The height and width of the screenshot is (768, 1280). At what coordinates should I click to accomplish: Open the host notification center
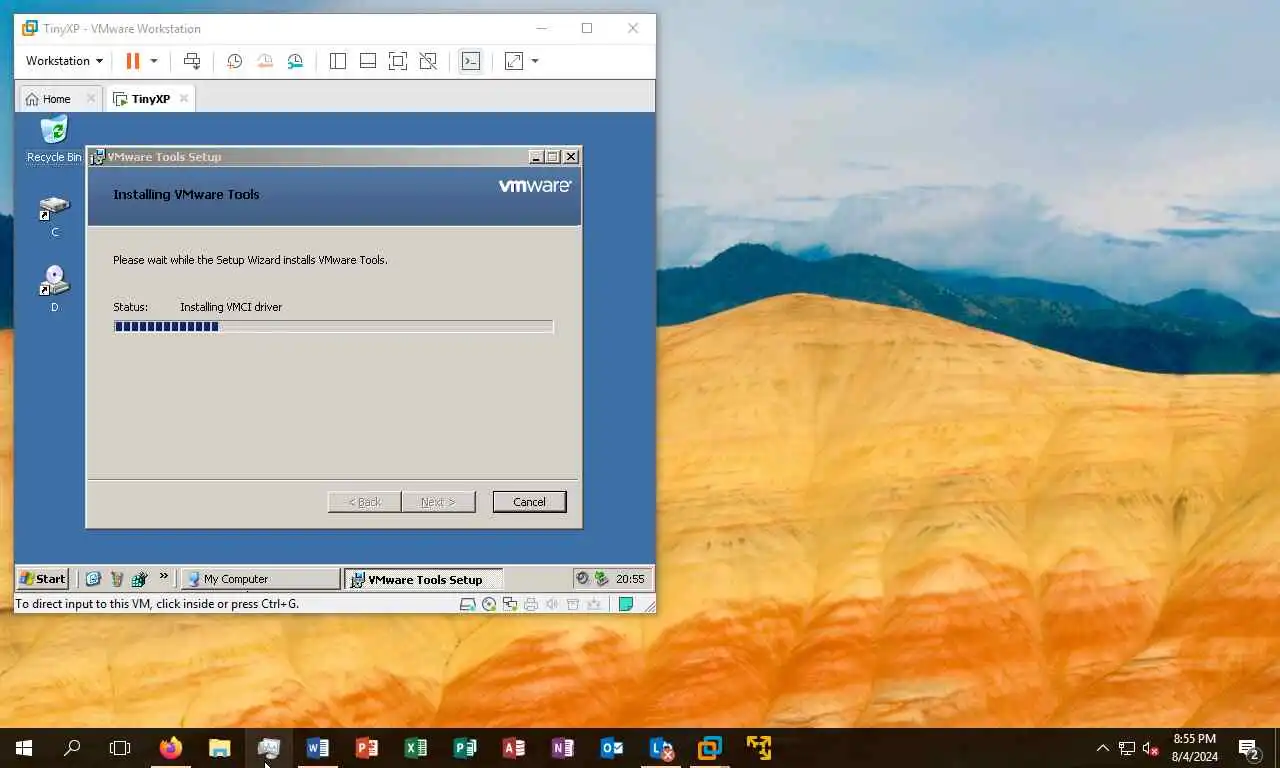coord(1249,748)
